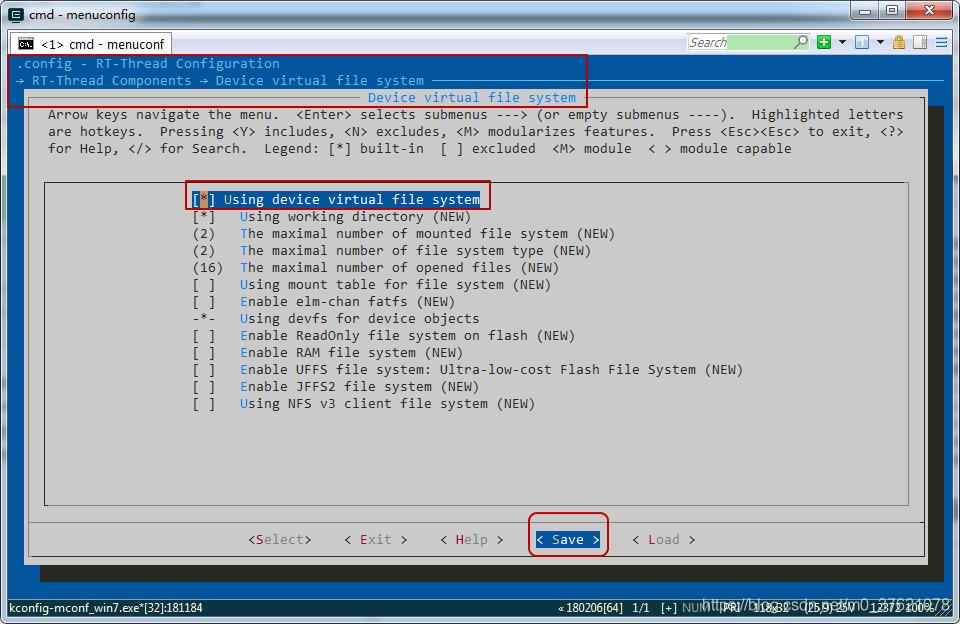This screenshot has width=960, height=624.
Task: Switch to the '<1> cmd - menuconf' tab
Action: pyautogui.click(x=91, y=44)
